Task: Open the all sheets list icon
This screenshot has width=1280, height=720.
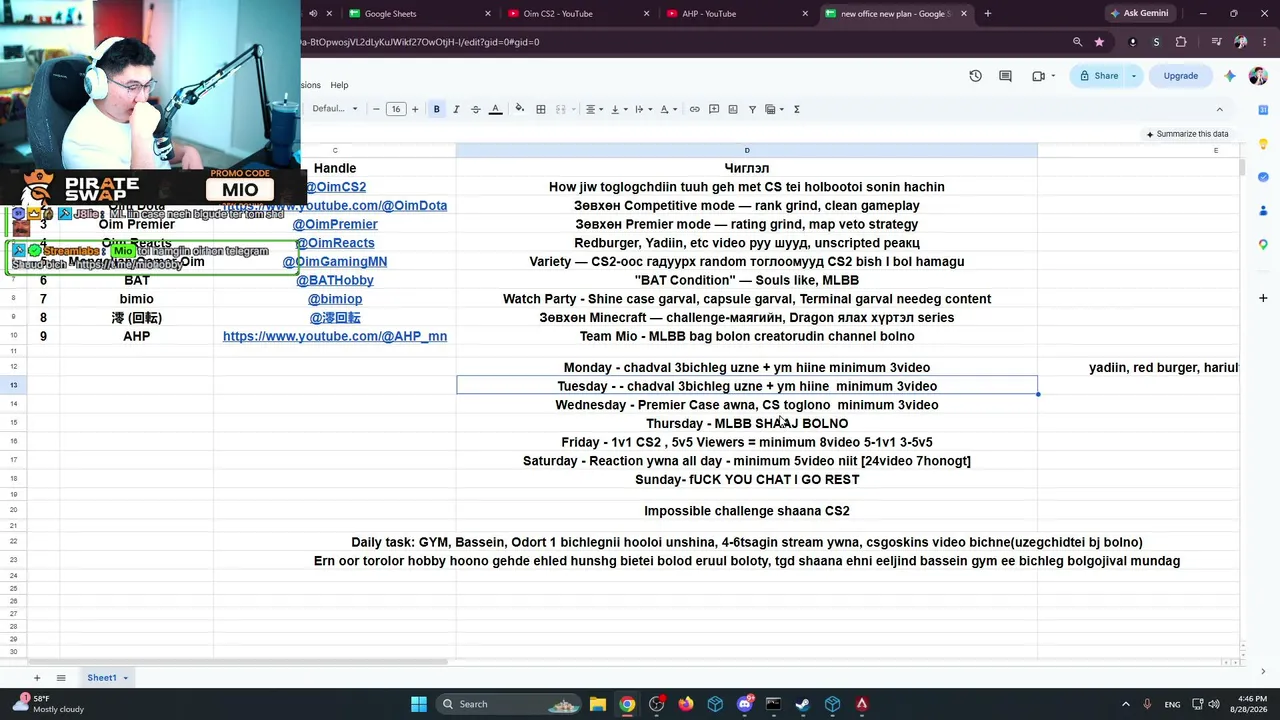Action: point(61,678)
